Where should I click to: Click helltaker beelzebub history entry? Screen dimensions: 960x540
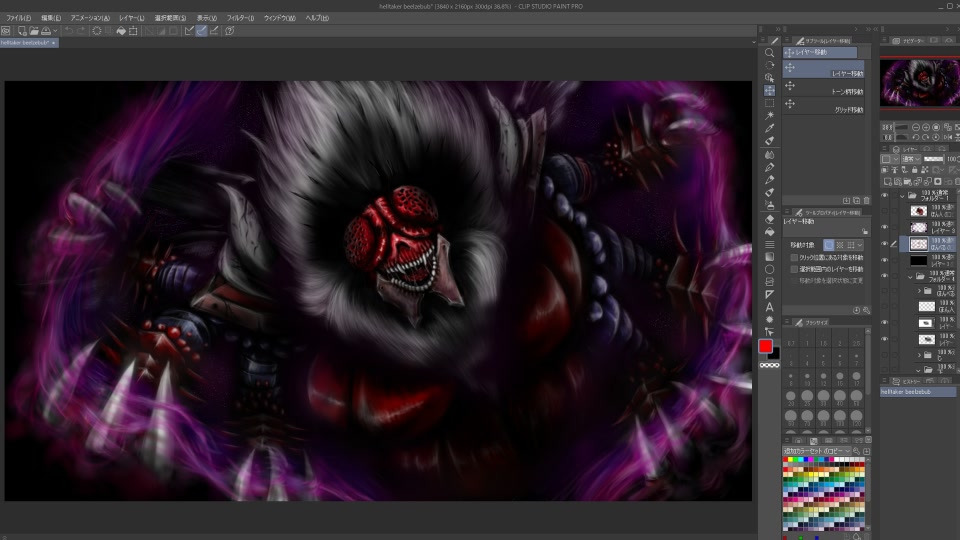918,392
